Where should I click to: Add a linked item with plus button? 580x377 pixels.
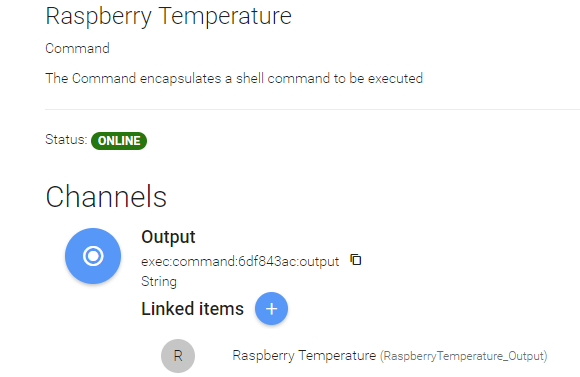click(271, 309)
